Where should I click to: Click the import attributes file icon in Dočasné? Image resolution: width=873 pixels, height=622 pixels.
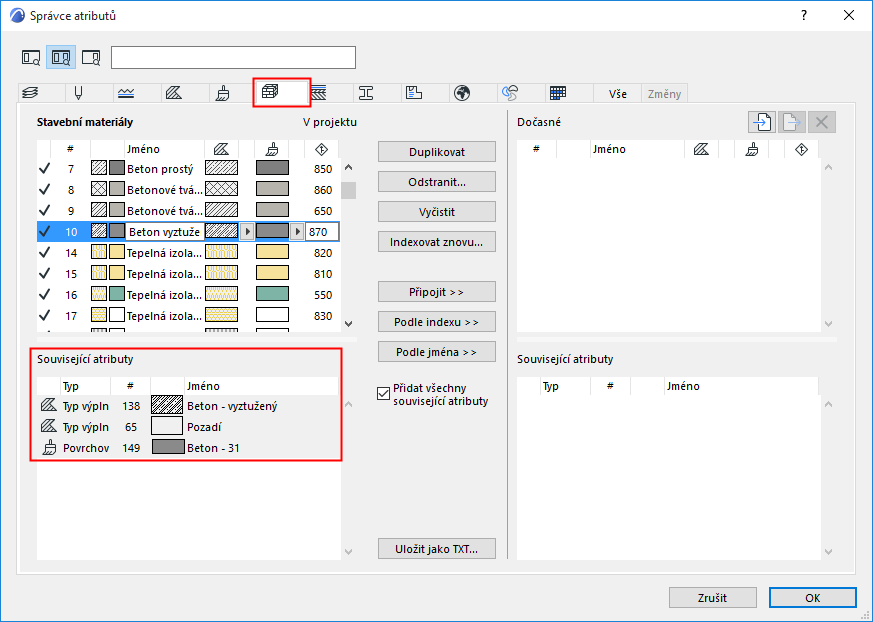point(762,122)
